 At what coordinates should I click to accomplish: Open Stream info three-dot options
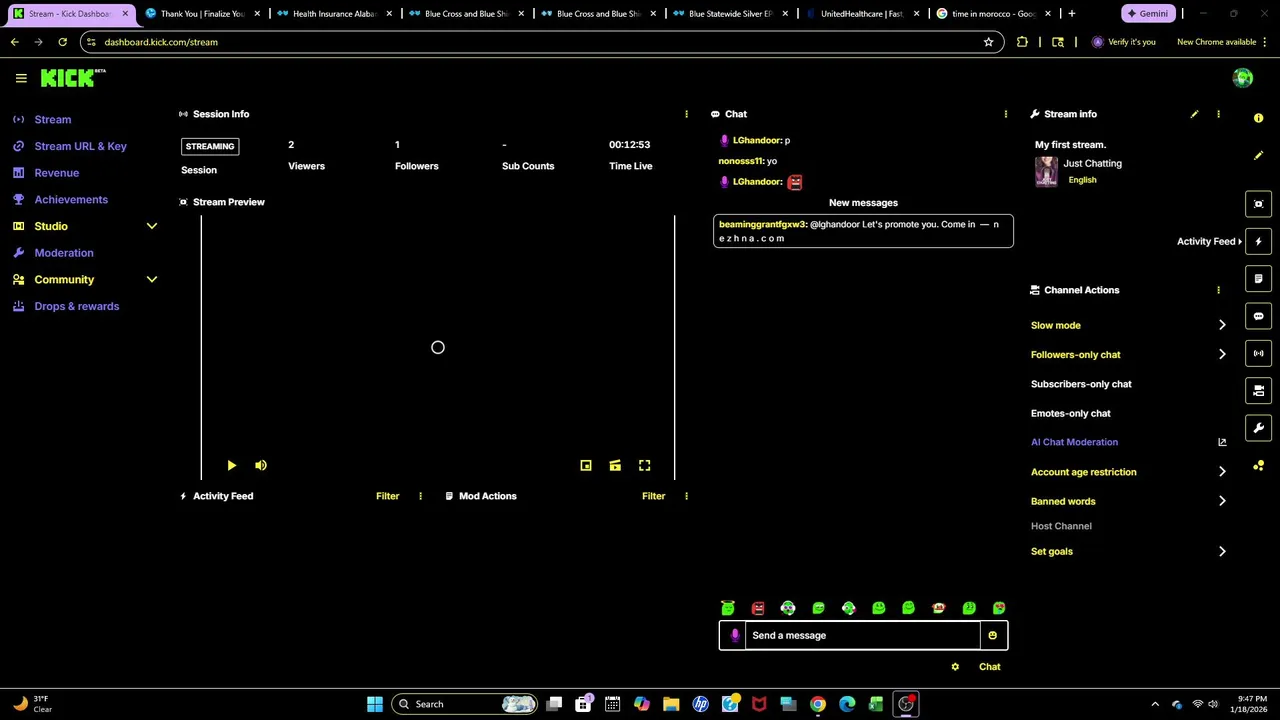[x=1218, y=114]
